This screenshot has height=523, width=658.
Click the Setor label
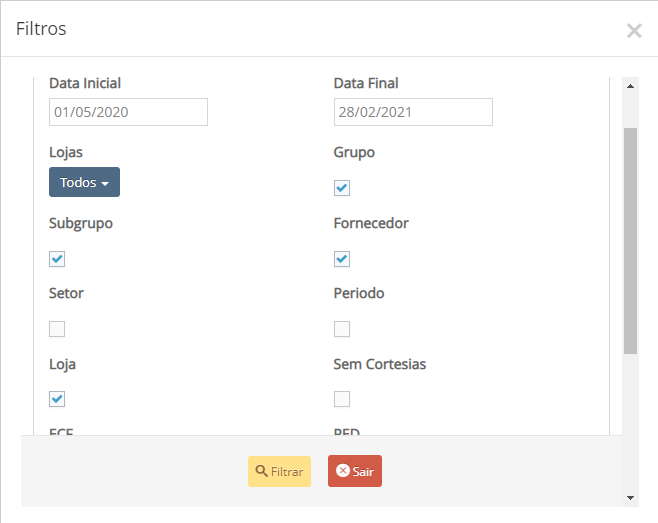(66, 293)
